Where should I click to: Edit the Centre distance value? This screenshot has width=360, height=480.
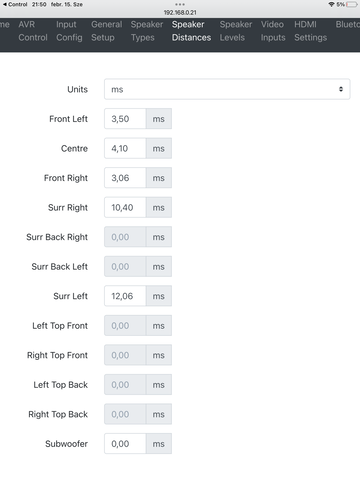125,148
